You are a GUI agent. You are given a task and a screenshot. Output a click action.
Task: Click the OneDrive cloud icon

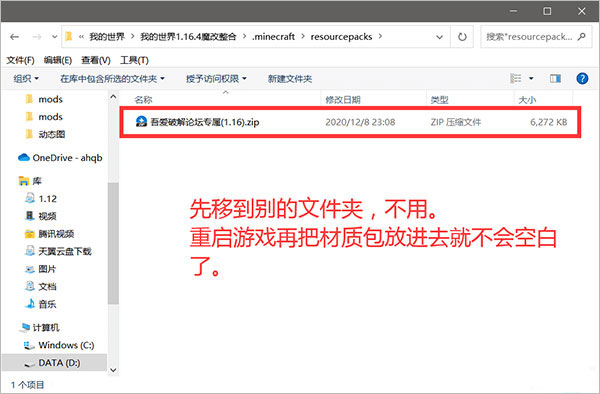coord(24,157)
